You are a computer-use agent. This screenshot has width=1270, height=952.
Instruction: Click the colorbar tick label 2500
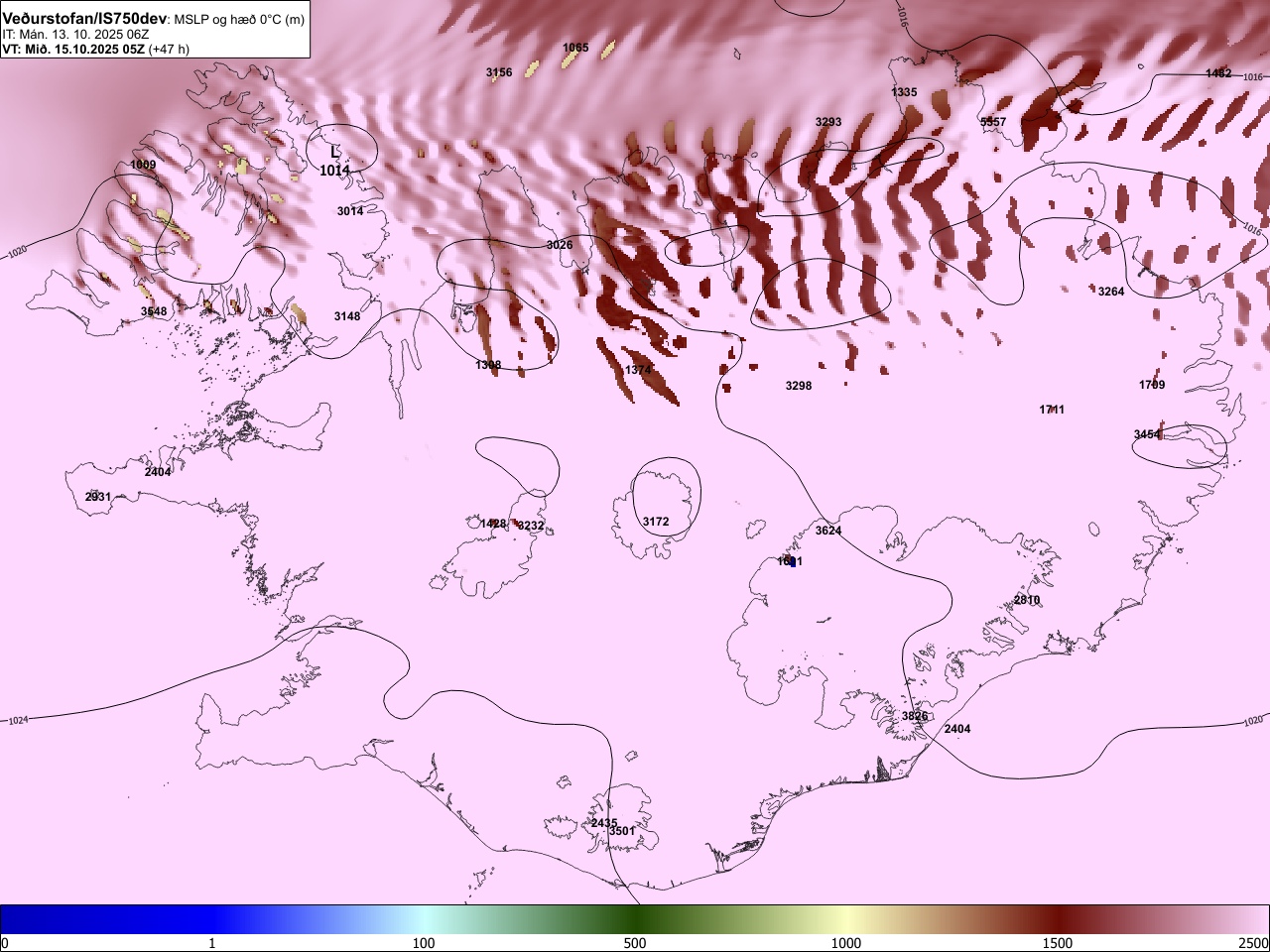tap(1254, 943)
